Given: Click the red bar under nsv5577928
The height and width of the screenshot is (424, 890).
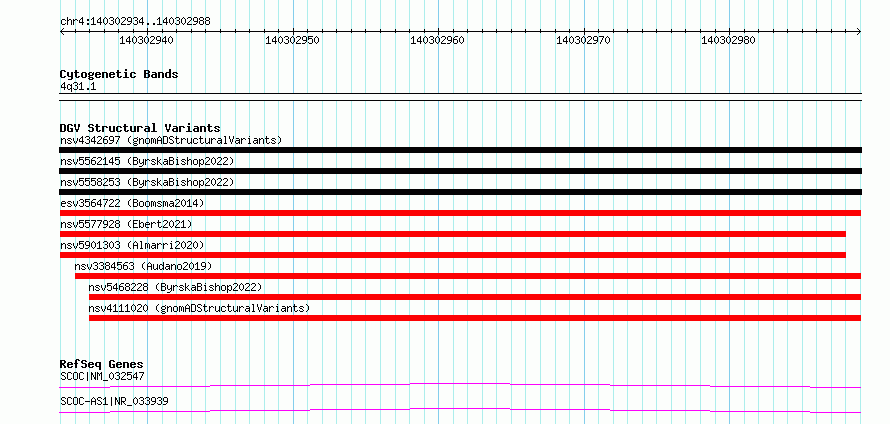Looking at the screenshot, I should [453, 234].
